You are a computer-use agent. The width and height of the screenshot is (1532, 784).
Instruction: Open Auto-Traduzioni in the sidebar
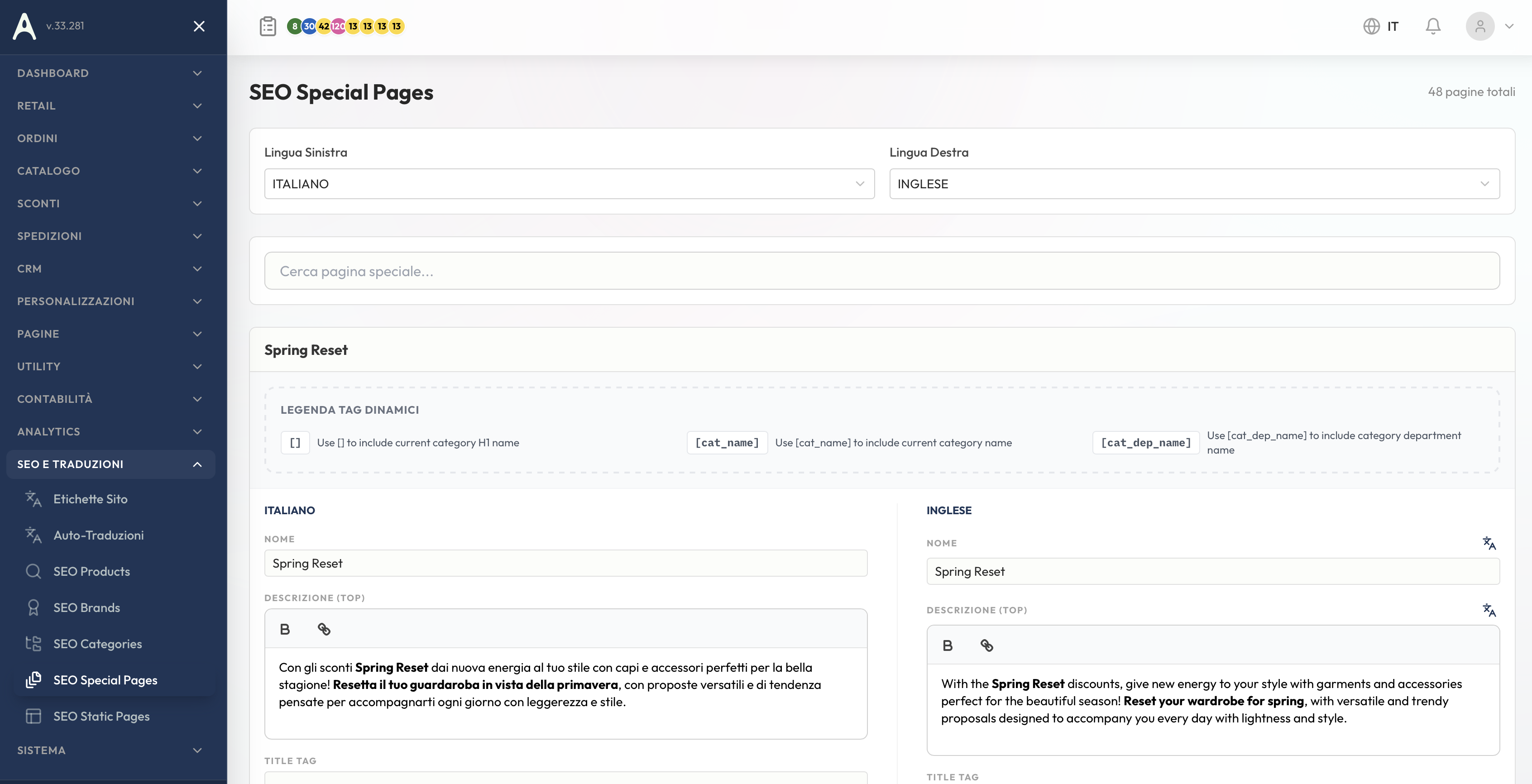point(114,536)
